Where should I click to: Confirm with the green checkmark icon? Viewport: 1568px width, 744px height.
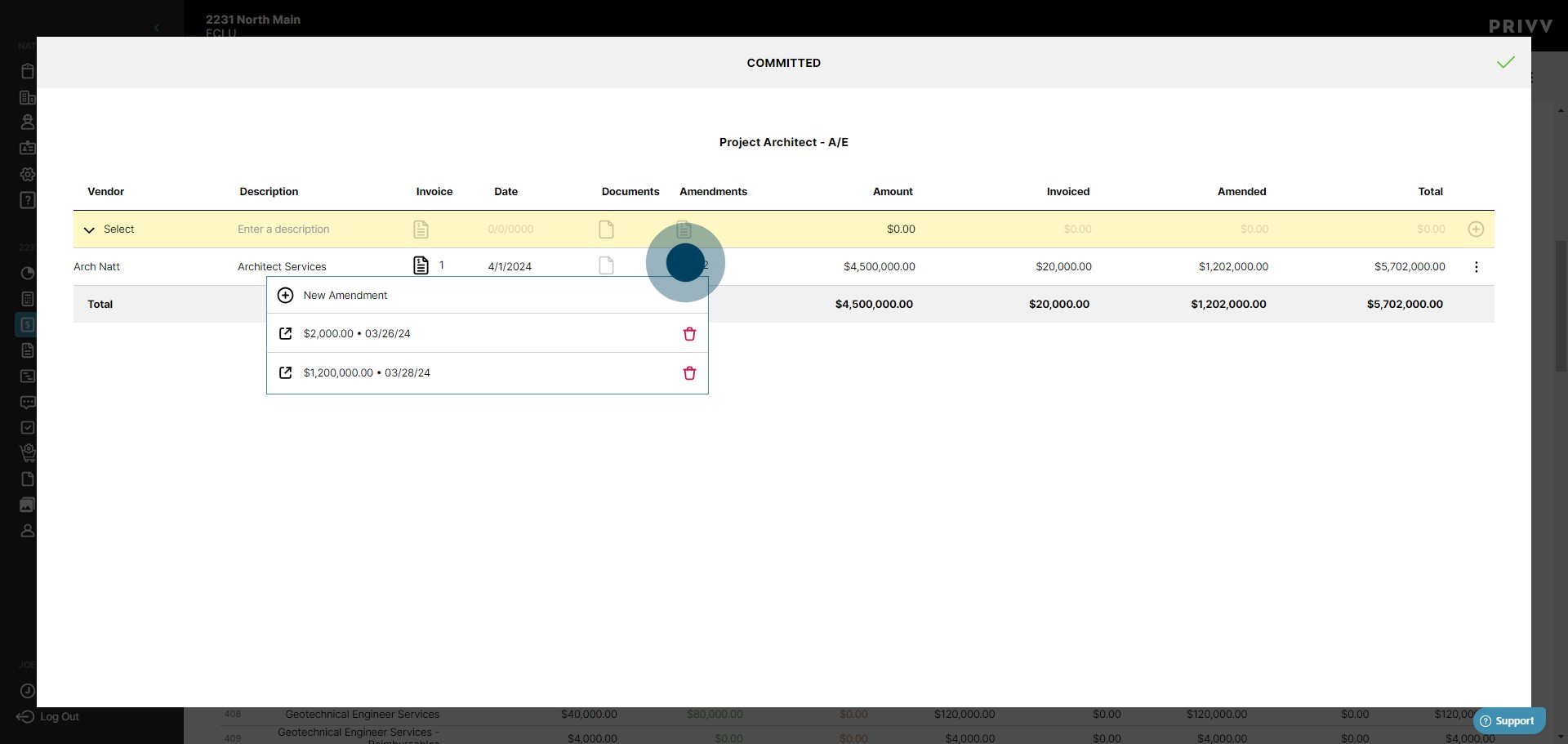[1505, 63]
